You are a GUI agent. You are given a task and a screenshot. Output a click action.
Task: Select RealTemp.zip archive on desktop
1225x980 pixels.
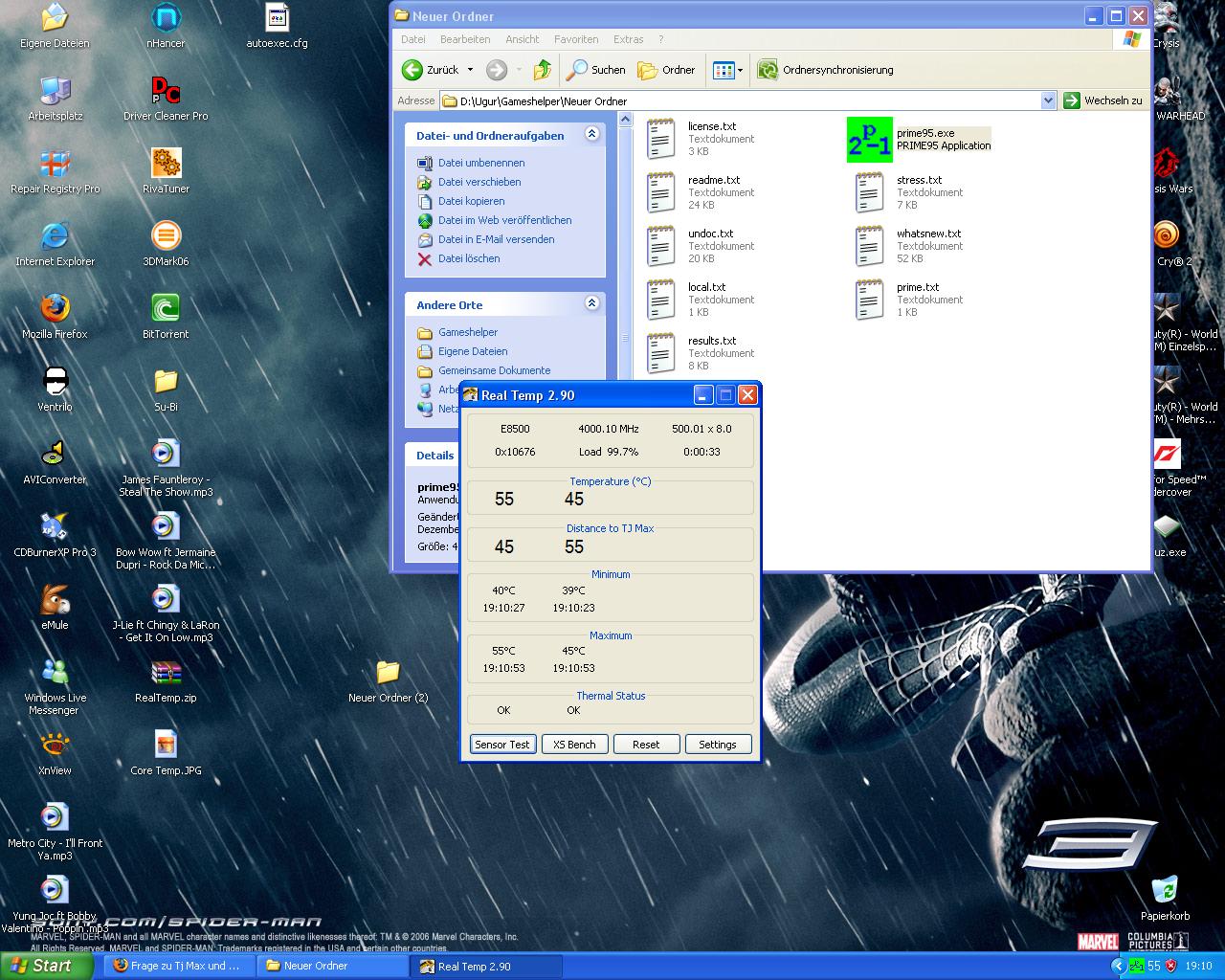[x=166, y=680]
